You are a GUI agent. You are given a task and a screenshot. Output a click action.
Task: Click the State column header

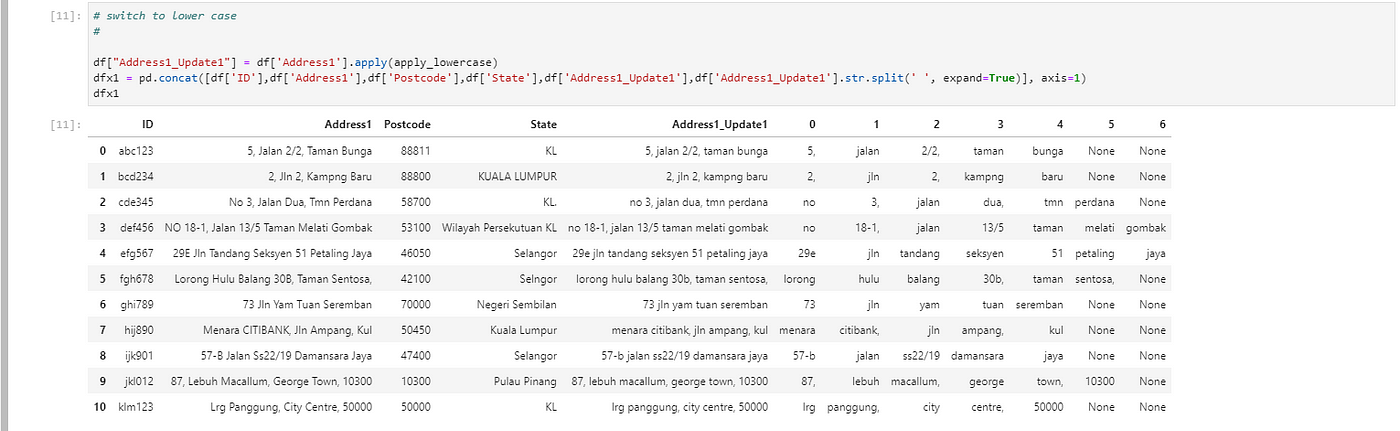coord(543,125)
